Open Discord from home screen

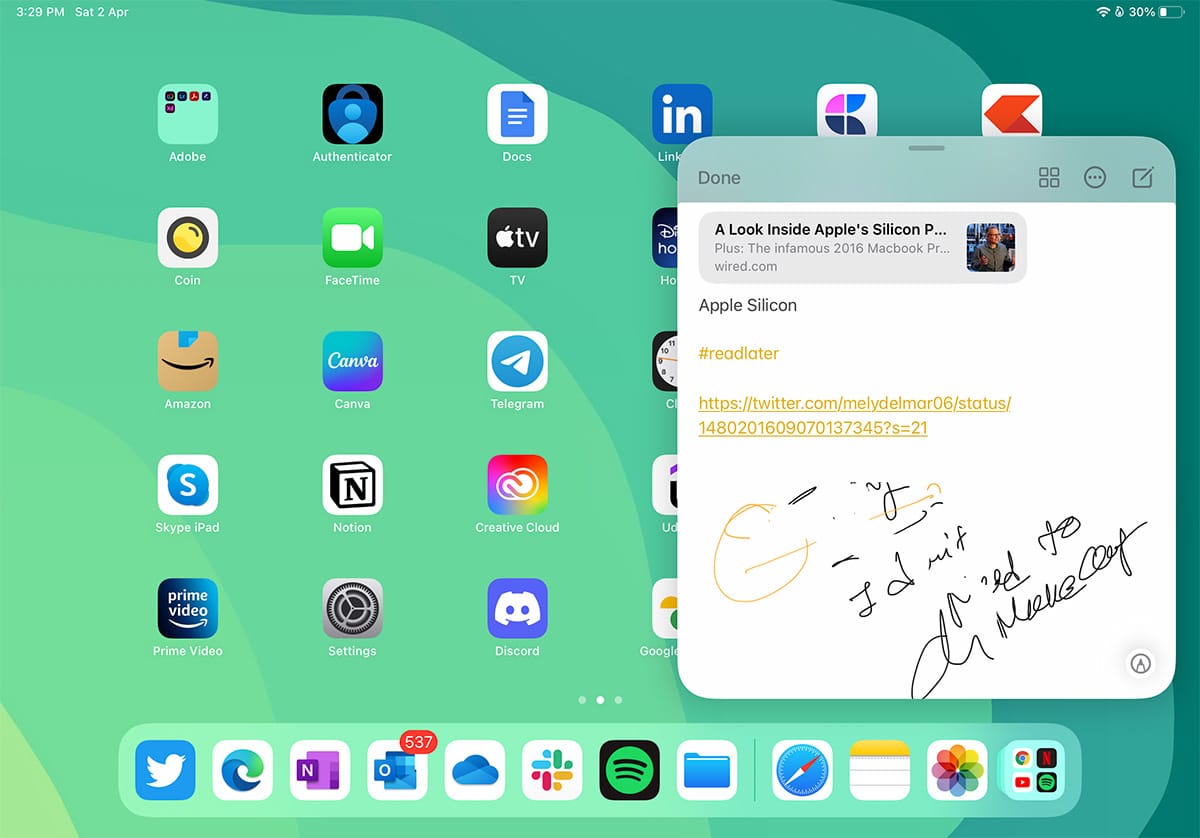(517, 608)
